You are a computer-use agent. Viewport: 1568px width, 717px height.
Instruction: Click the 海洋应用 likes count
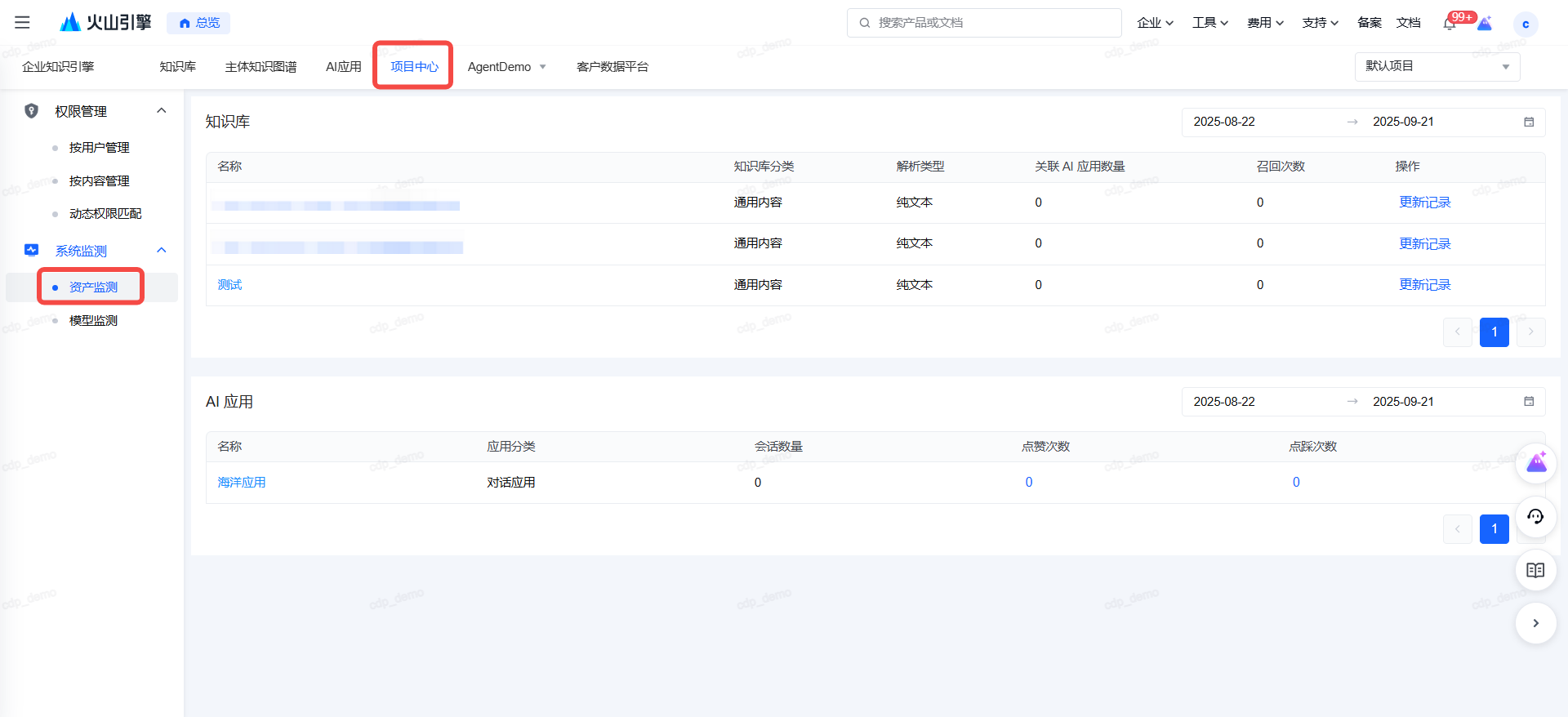pos(1029,483)
